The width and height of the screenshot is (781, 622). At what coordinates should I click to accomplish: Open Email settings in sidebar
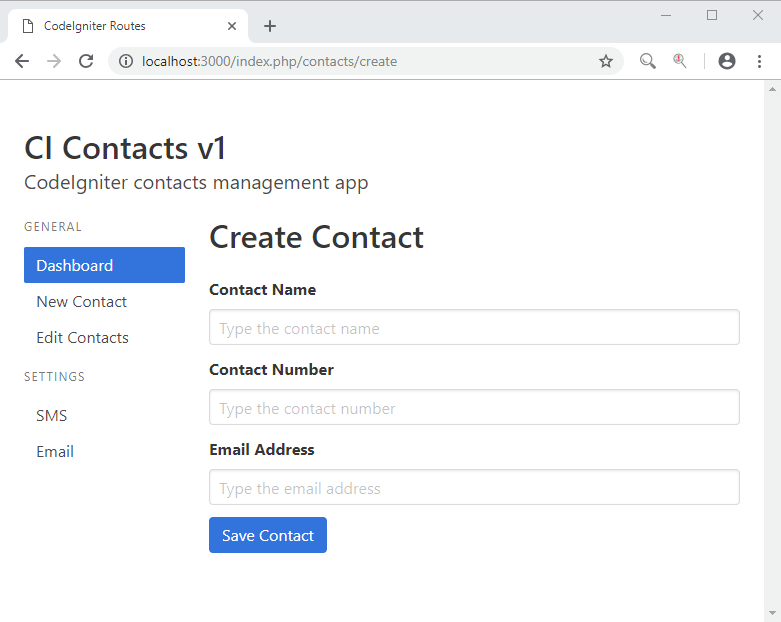pyautogui.click(x=55, y=451)
